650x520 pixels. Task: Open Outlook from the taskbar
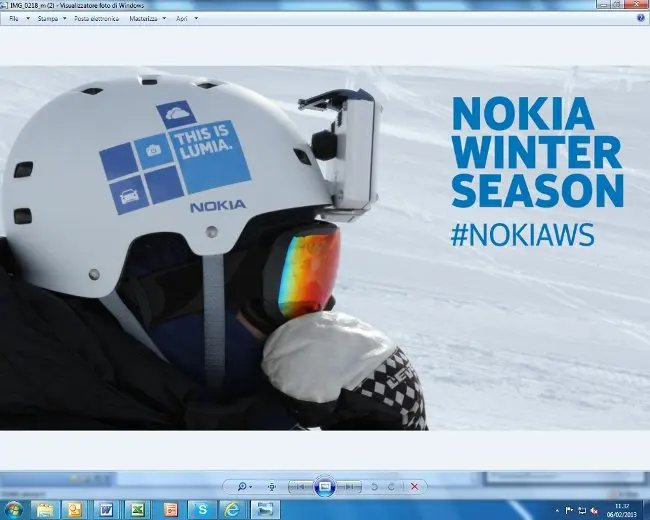pos(75,510)
